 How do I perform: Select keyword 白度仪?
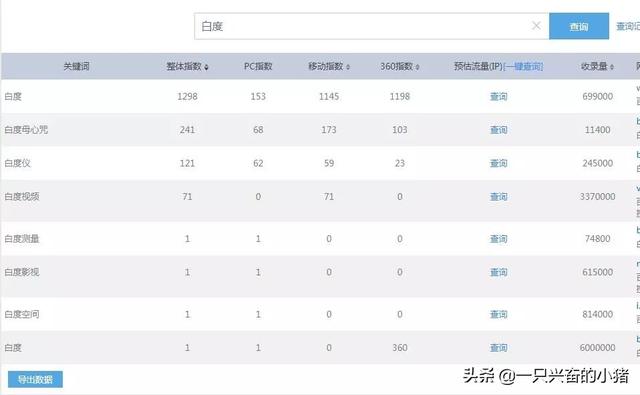[17, 163]
